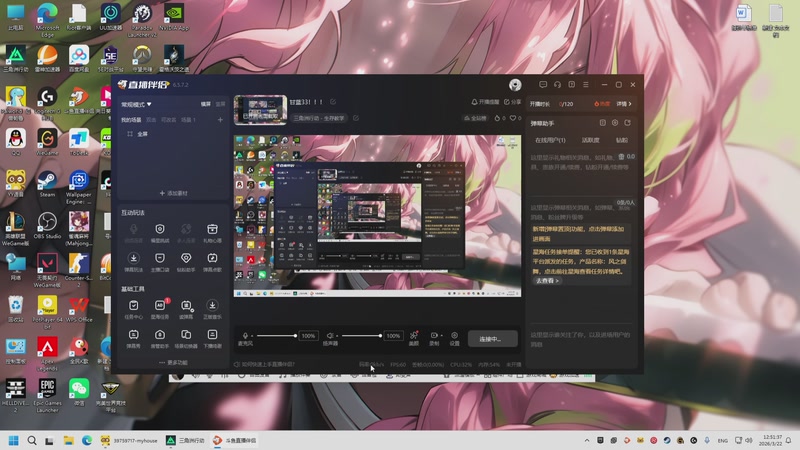Open taskbar search magnifier
This screenshot has width=800, height=450.
32,440
